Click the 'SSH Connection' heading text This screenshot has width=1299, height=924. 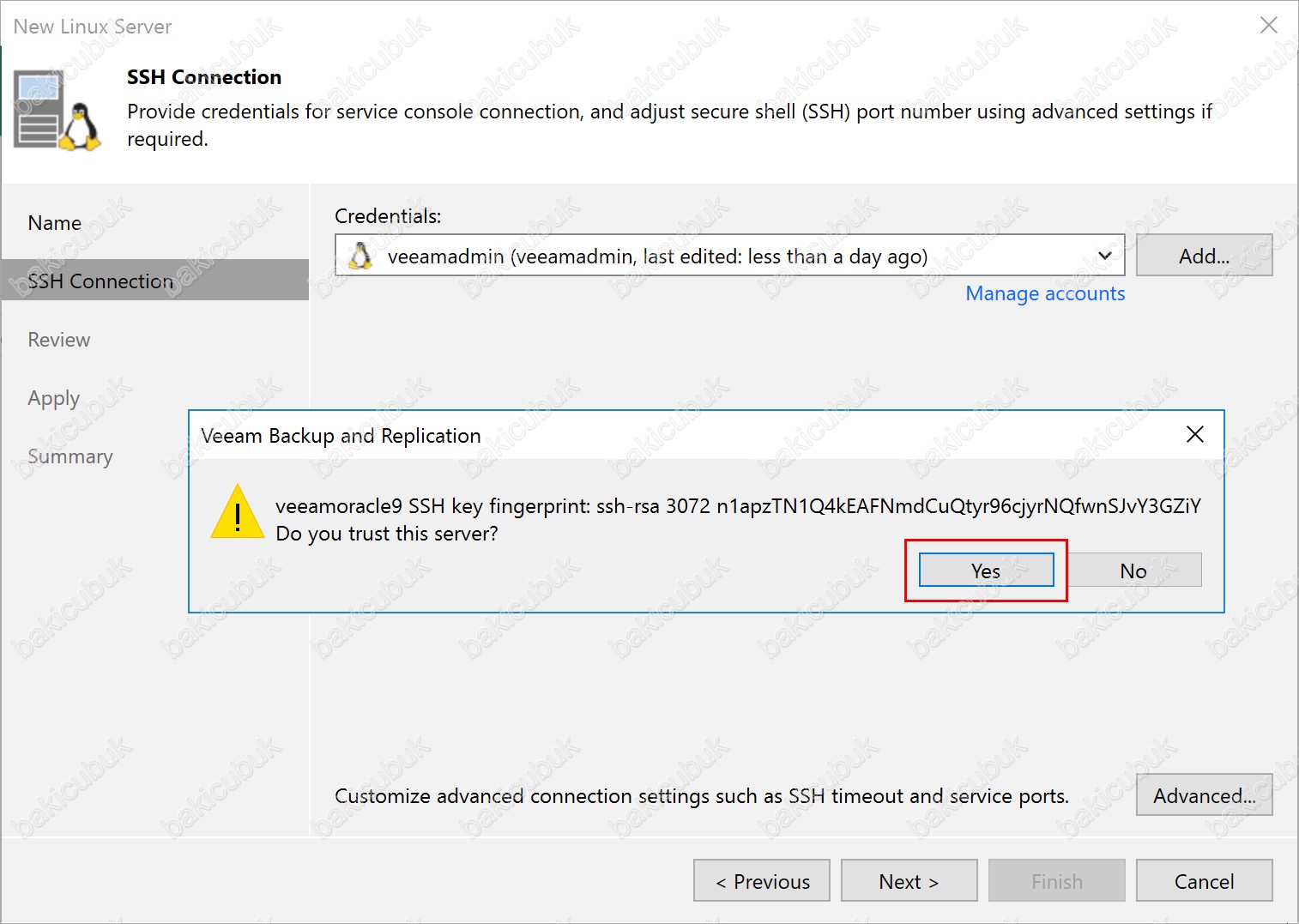click(x=204, y=77)
